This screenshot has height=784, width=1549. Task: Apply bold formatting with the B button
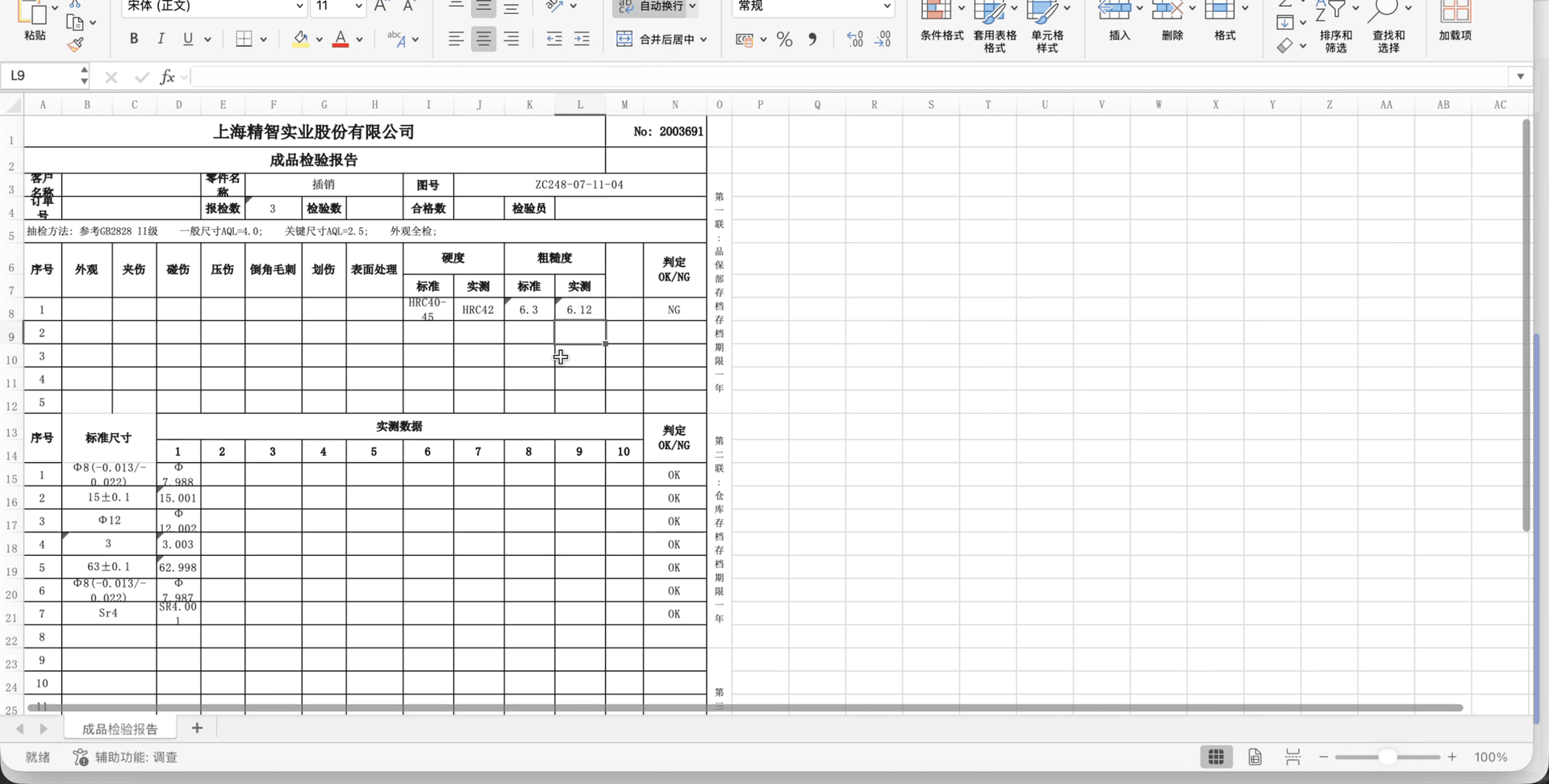[x=134, y=39]
